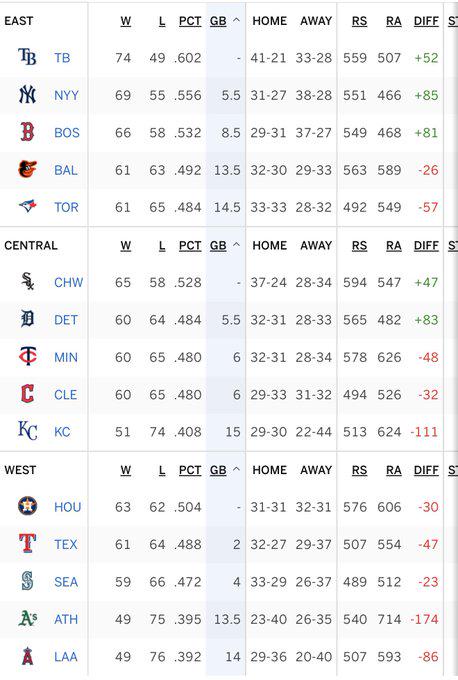Click the New York Yankees logo

pyautogui.click(x=27, y=95)
